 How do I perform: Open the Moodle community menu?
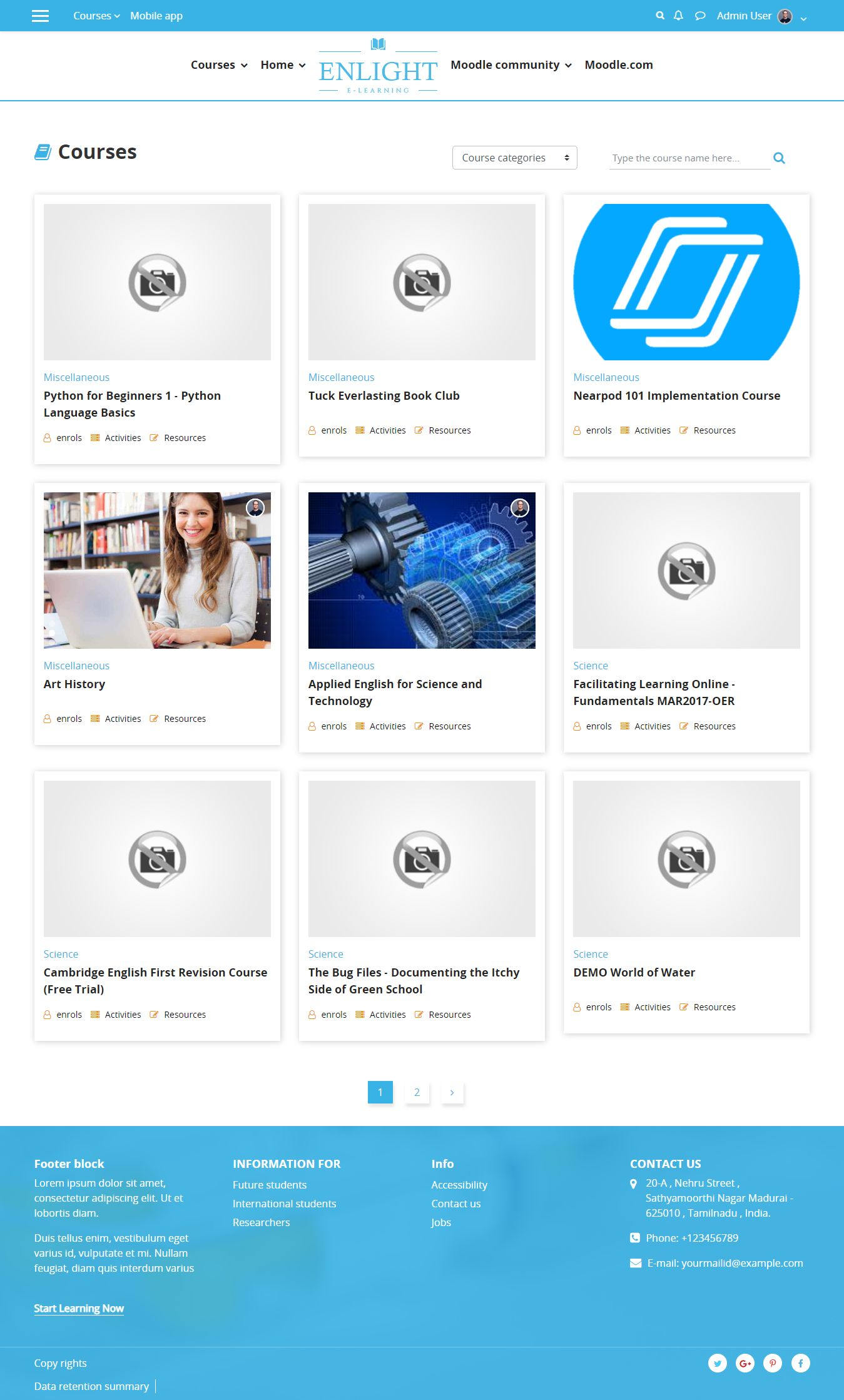click(511, 65)
